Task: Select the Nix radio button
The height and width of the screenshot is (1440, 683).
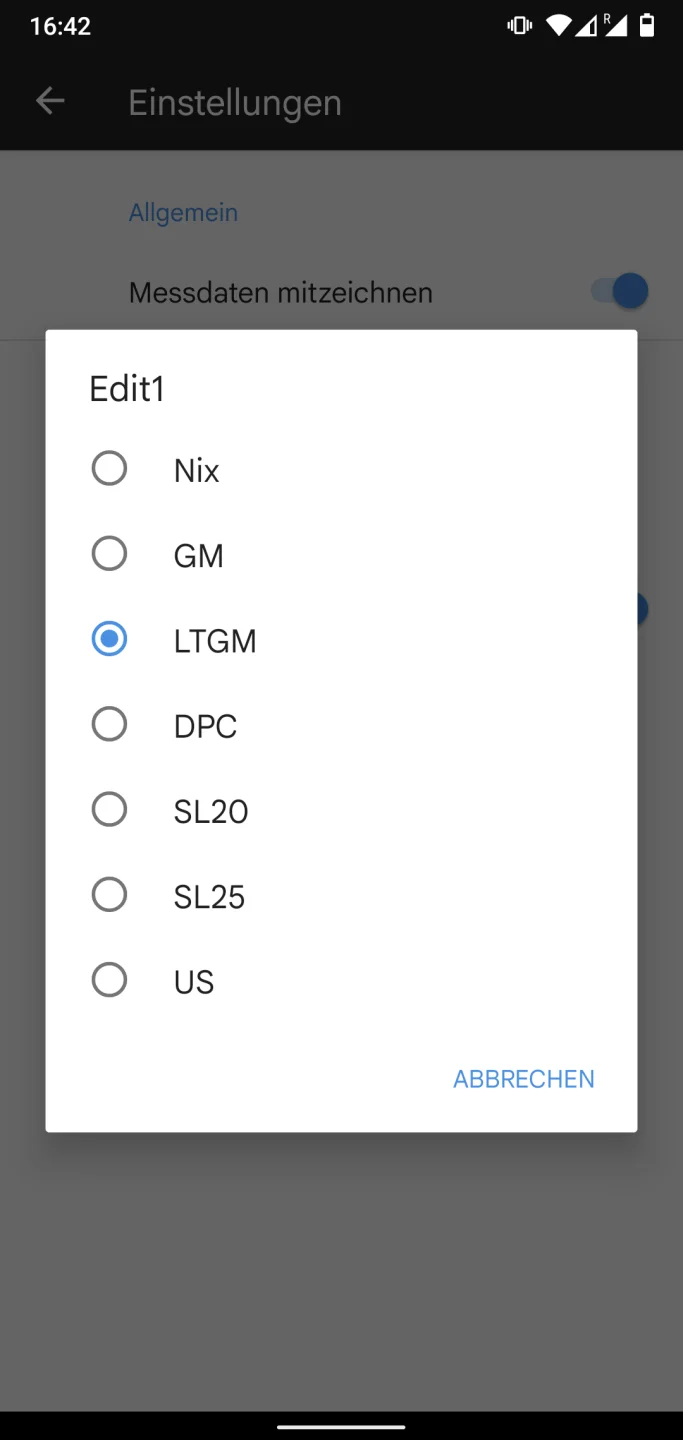Action: pos(109,468)
